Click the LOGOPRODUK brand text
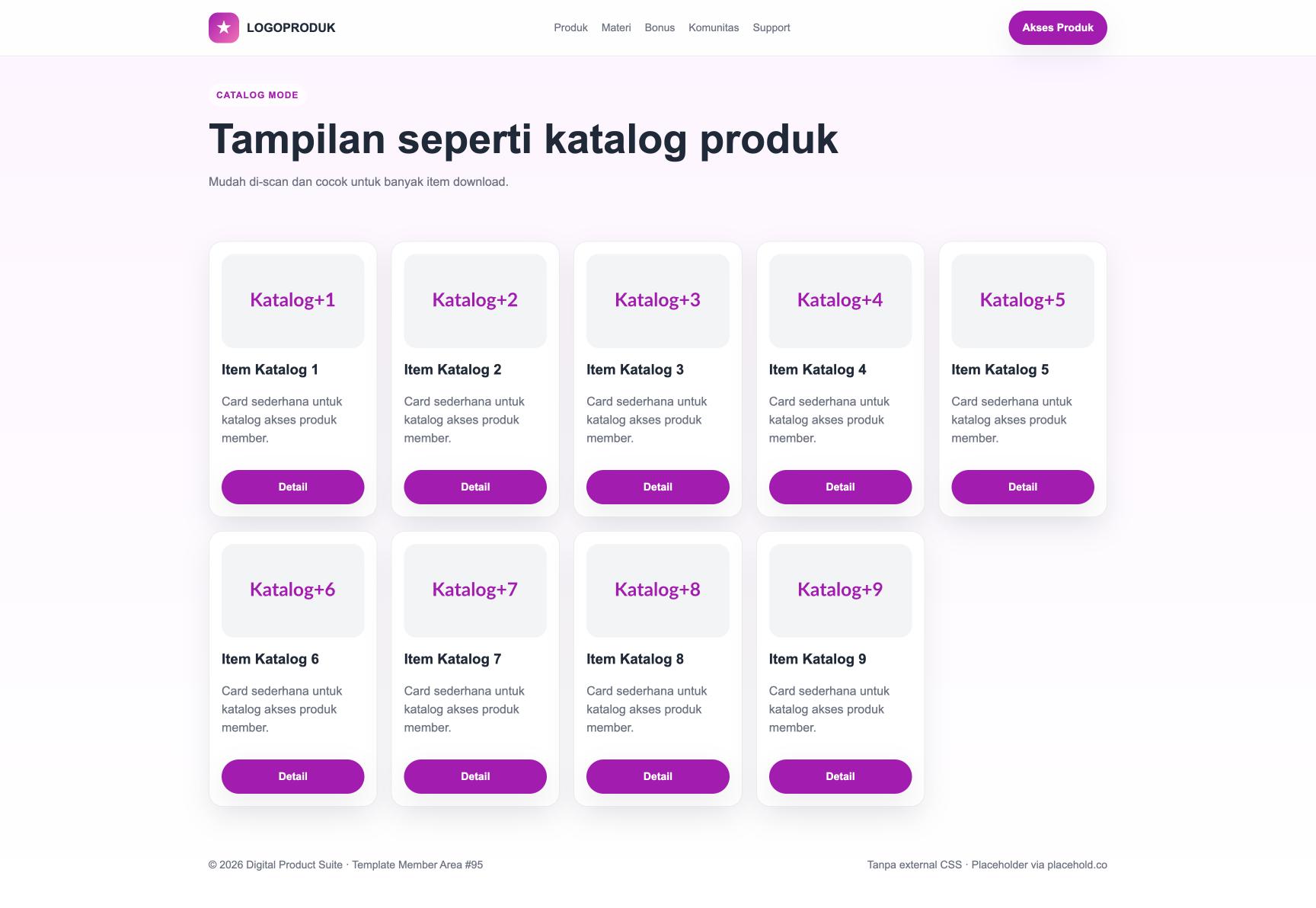The height and width of the screenshot is (908, 1316). coord(291,28)
